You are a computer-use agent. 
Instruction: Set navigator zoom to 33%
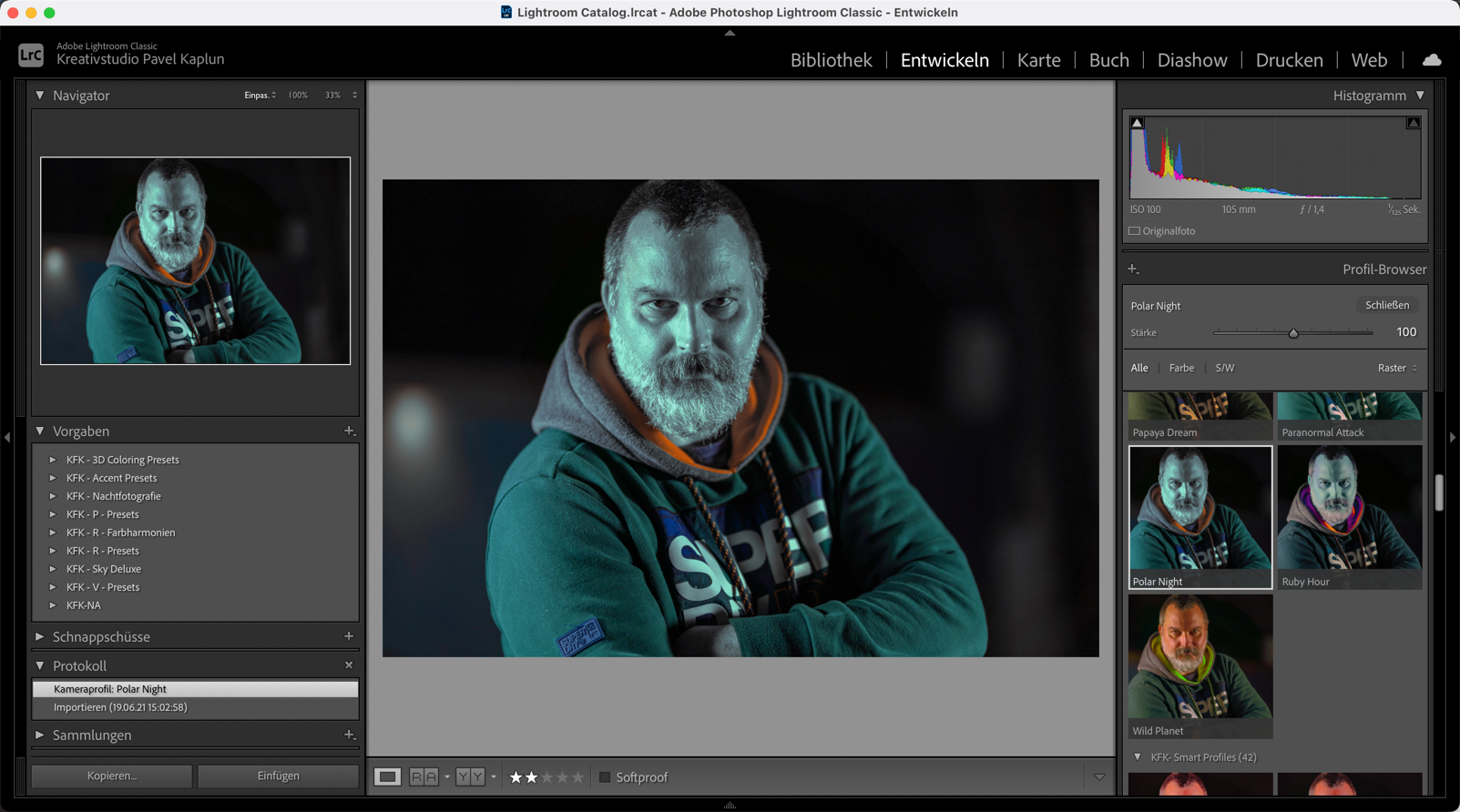[333, 95]
